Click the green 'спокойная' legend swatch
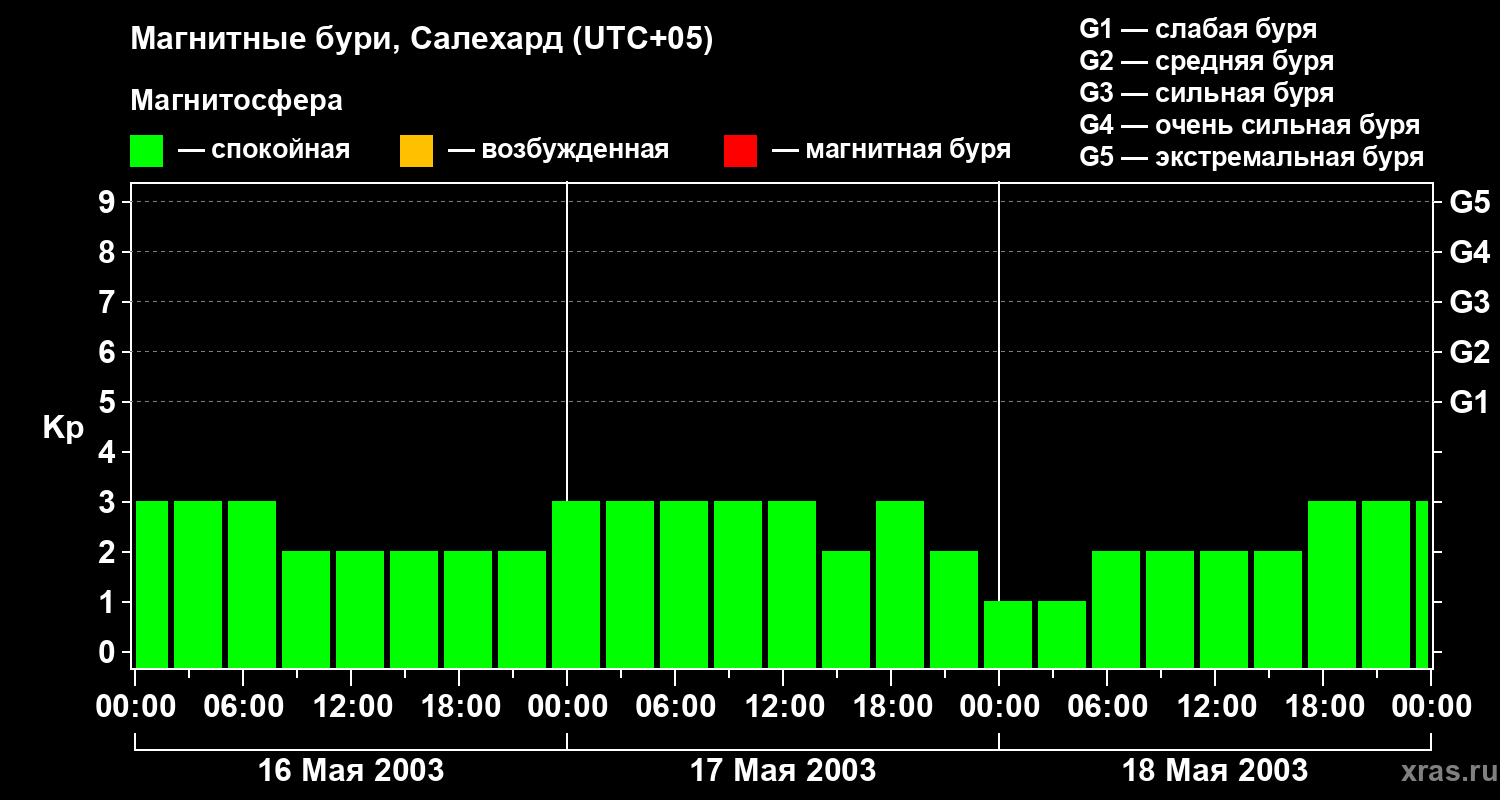 tap(146, 151)
